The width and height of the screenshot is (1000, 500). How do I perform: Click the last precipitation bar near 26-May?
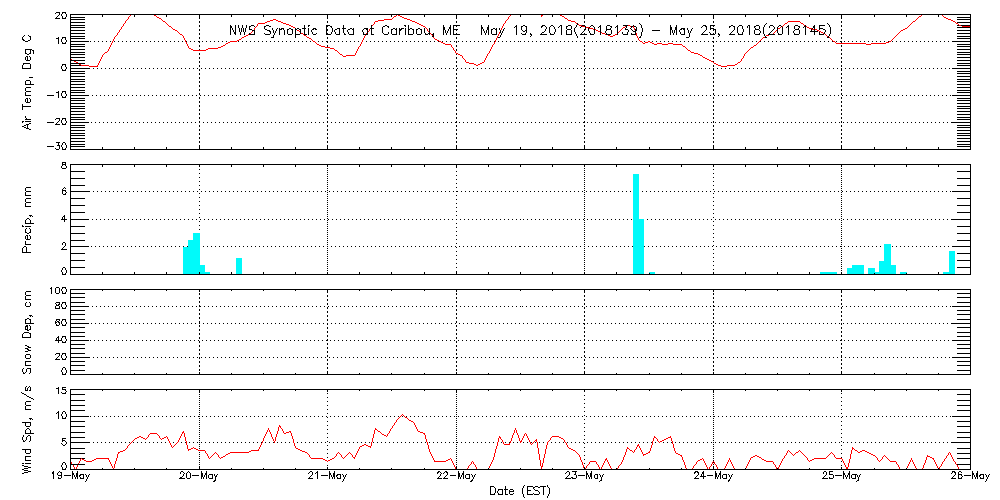pos(952,261)
